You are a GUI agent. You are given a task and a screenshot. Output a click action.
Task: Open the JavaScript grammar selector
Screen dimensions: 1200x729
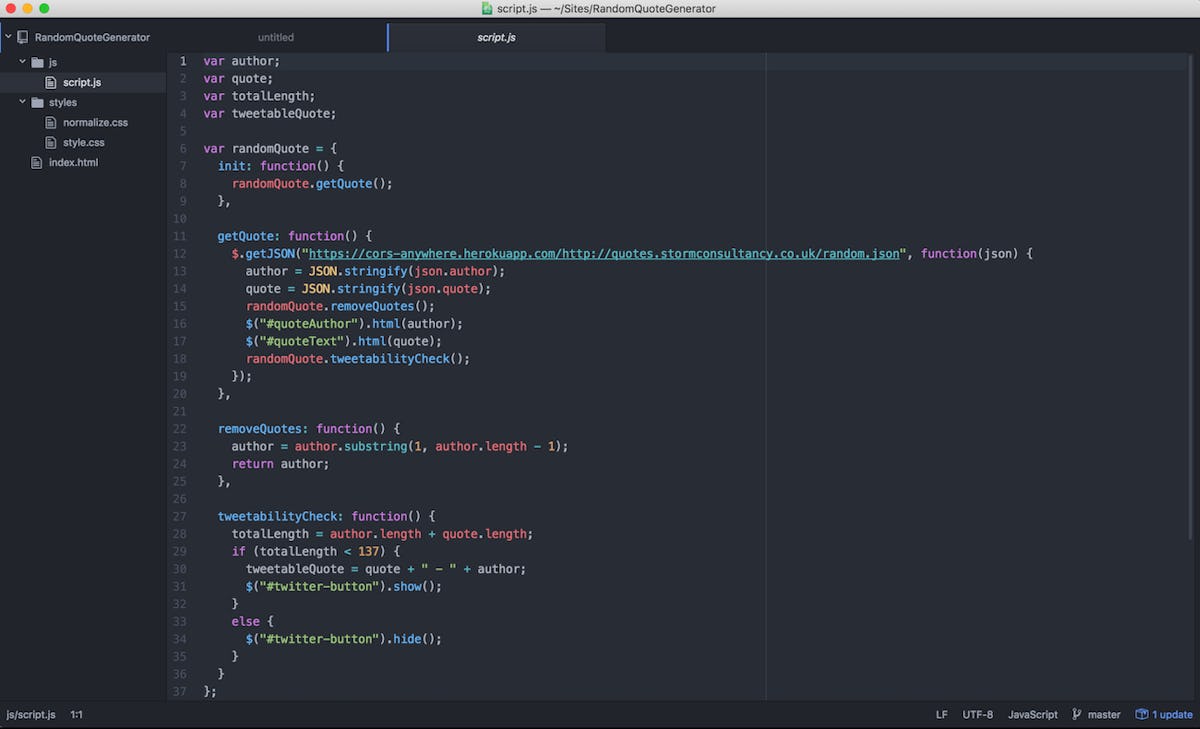1032,714
